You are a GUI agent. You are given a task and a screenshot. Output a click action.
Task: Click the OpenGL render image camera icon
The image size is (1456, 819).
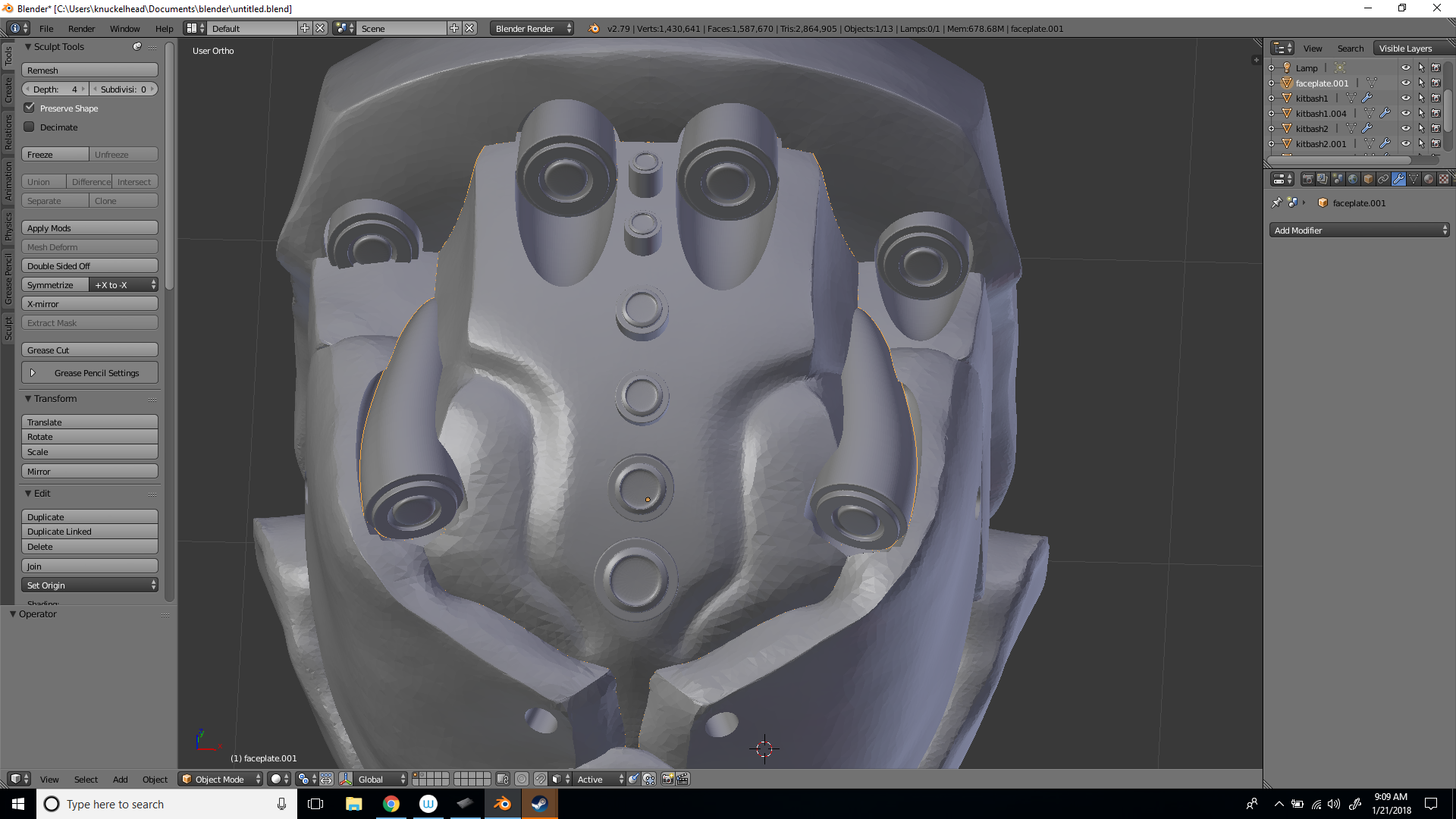tap(667, 779)
